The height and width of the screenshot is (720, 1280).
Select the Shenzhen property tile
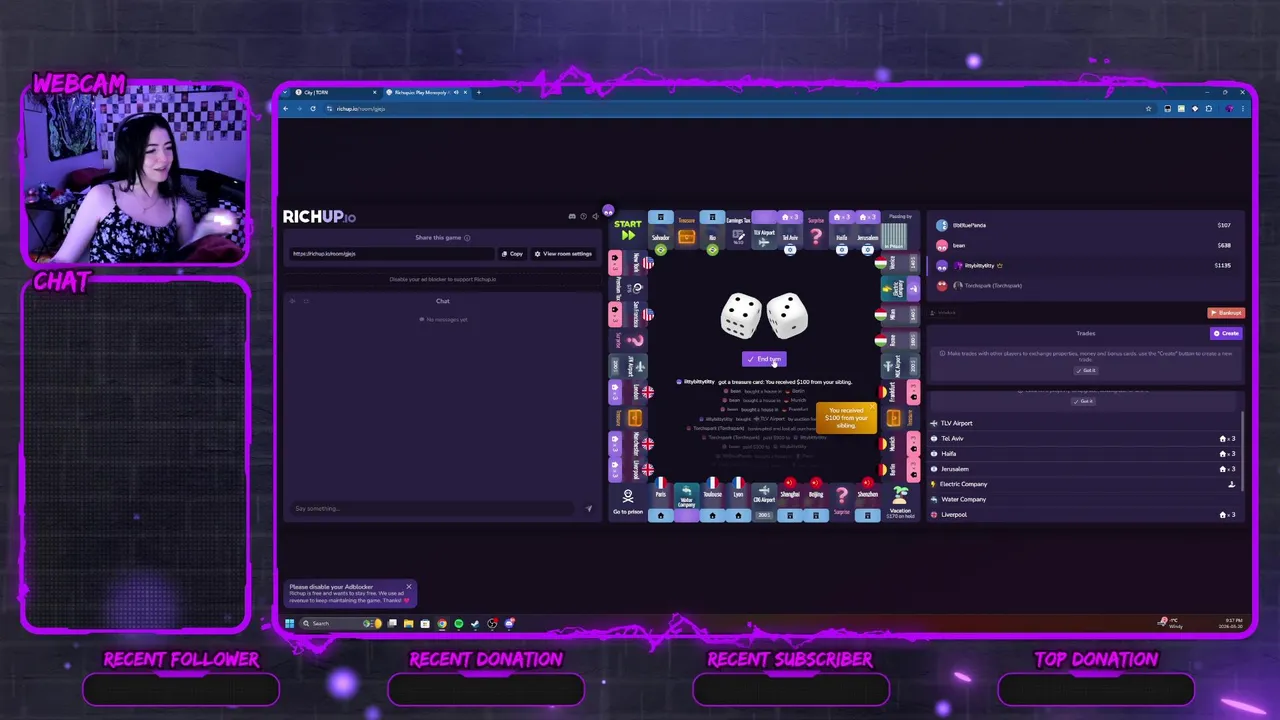tap(868, 501)
